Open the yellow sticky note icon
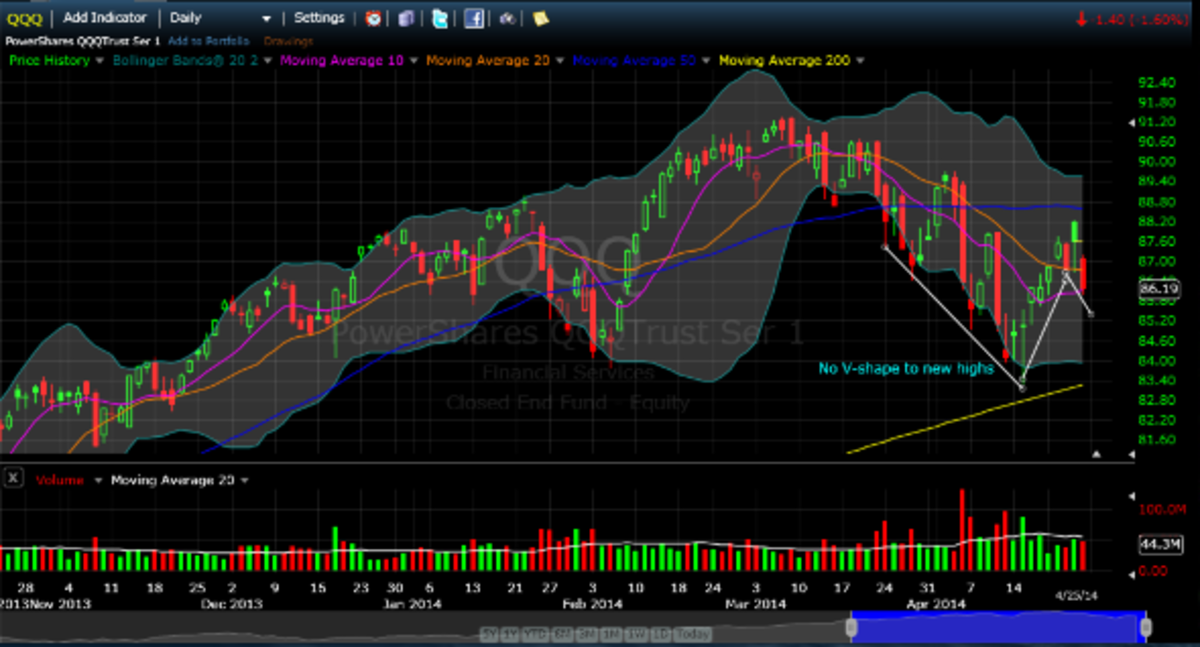The width and height of the screenshot is (1200, 647). (x=540, y=18)
